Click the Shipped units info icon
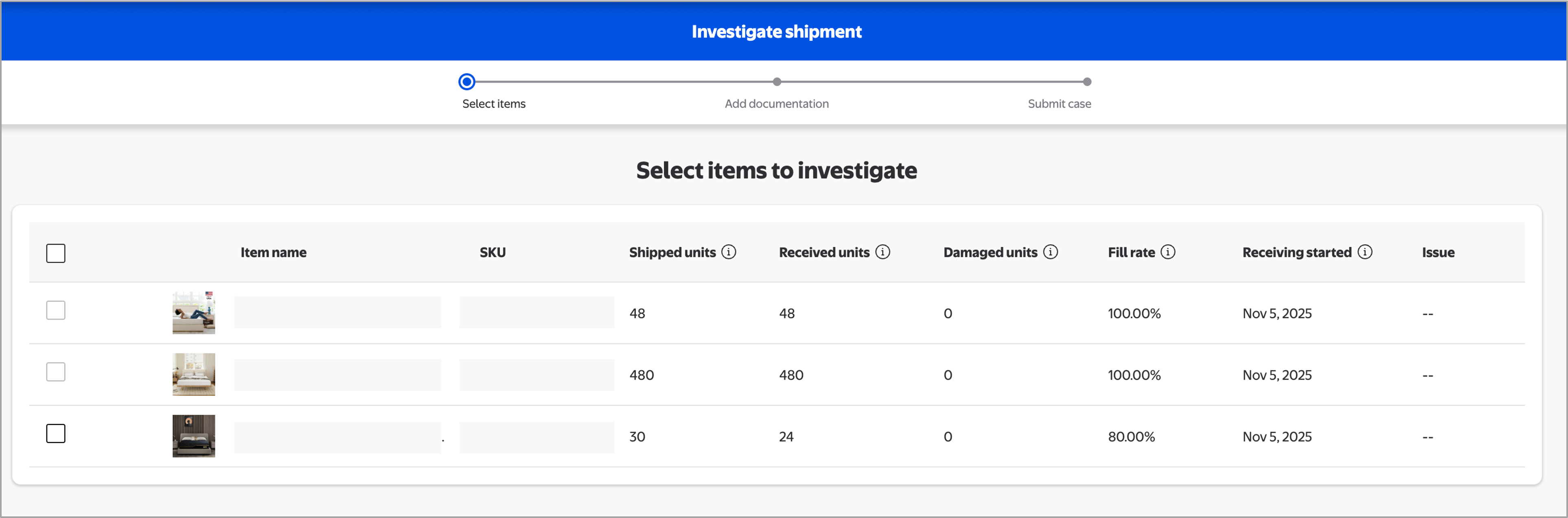Screen dimensions: 1568x518 coord(729,252)
